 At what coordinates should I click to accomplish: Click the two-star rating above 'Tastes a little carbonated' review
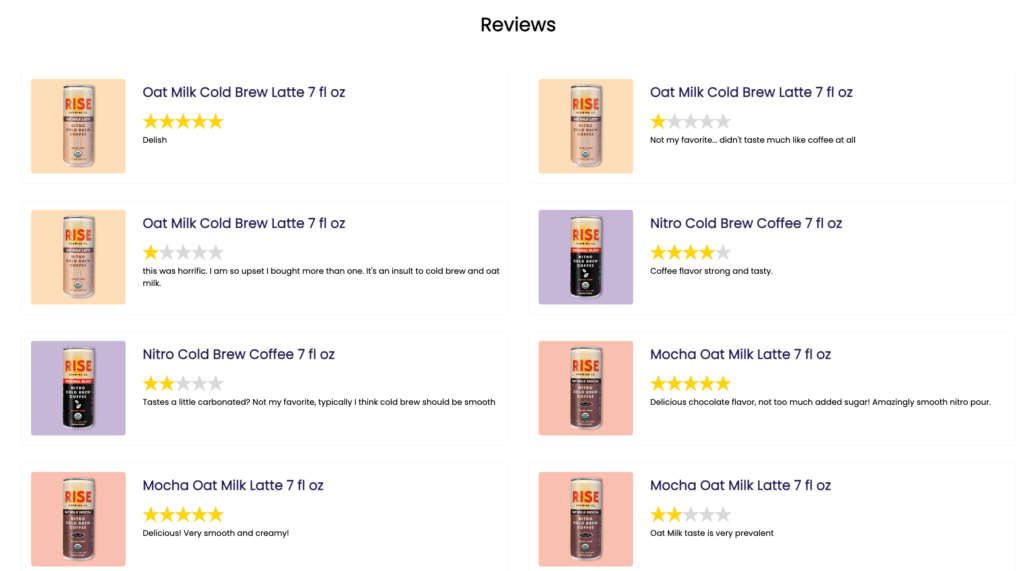pyautogui.click(x=183, y=384)
